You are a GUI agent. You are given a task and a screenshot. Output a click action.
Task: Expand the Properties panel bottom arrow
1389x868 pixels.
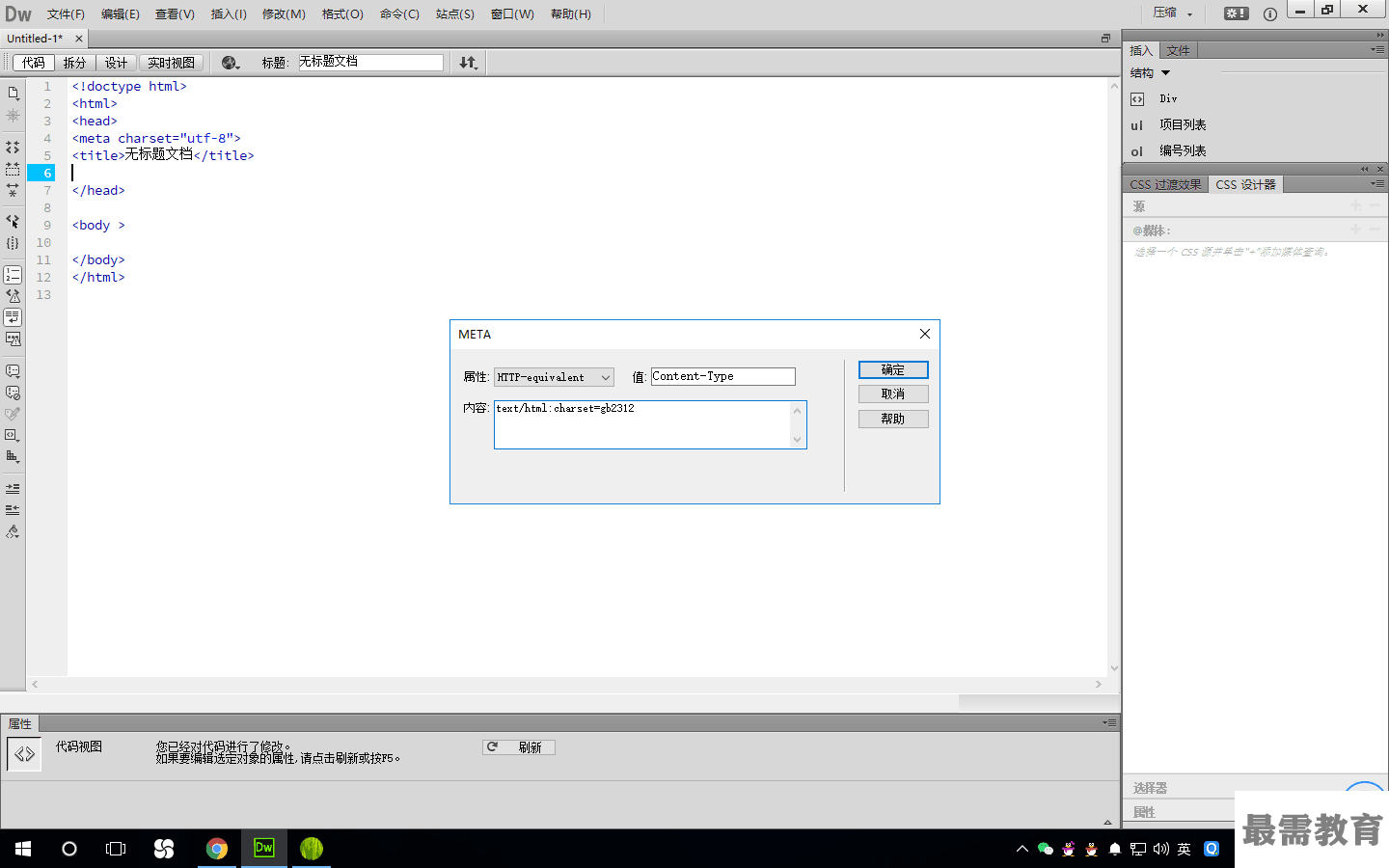(1107, 823)
